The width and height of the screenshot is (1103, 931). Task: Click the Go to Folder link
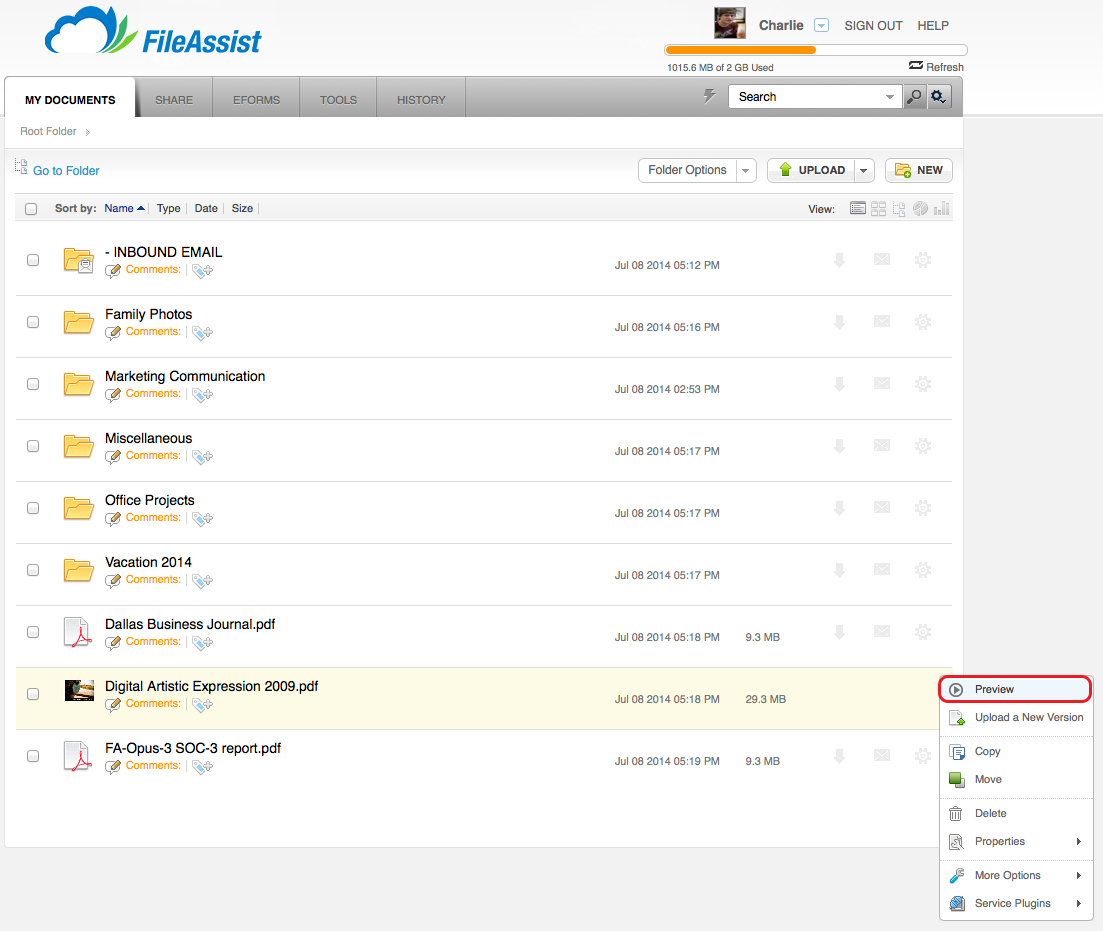coord(66,170)
